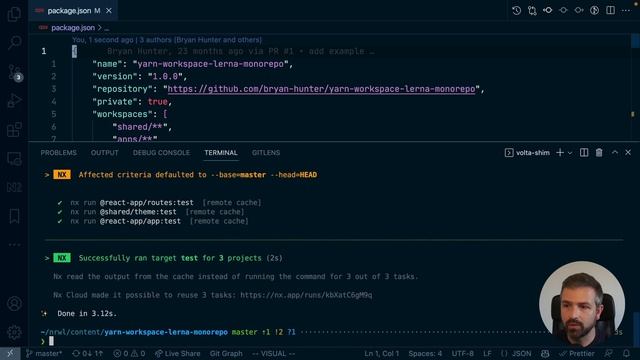Viewport: 640px width, 360px height.
Task: Close the package.json editor tab
Action: click(x=109, y=11)
